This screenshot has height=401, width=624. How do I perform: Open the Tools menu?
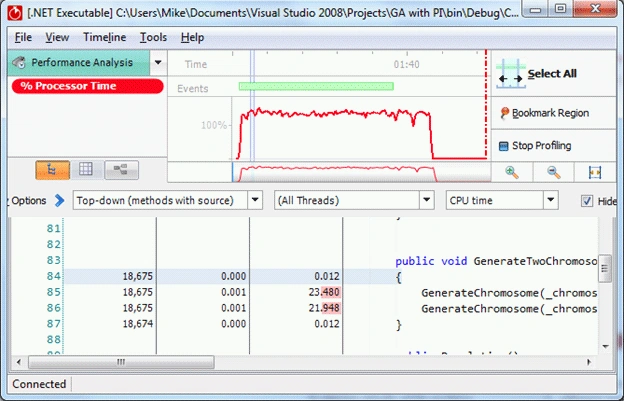click(x=153, y=37)
